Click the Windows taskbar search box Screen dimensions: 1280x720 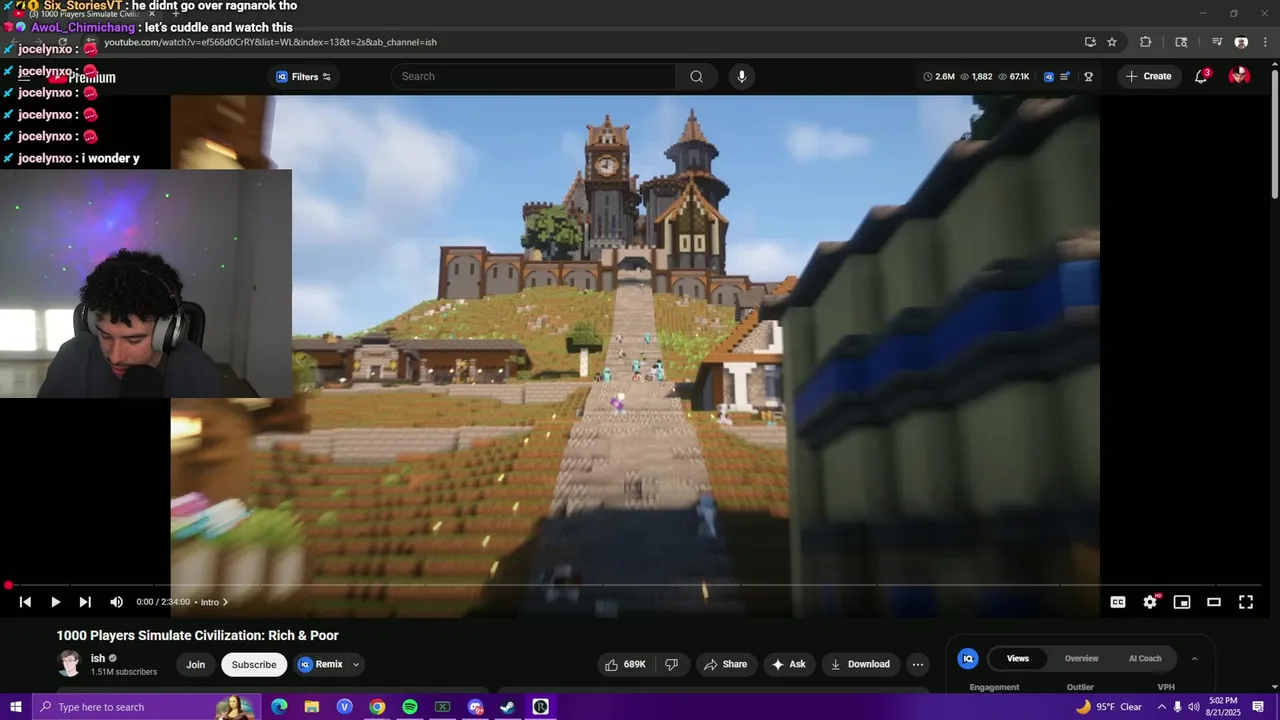coord(145,707)
